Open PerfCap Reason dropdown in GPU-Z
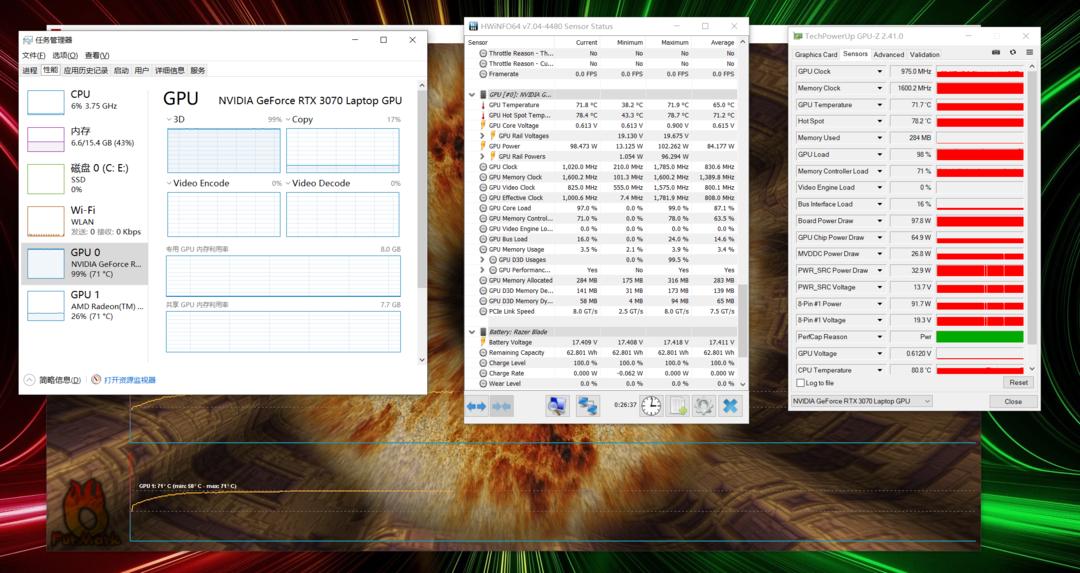 (880, 337)
